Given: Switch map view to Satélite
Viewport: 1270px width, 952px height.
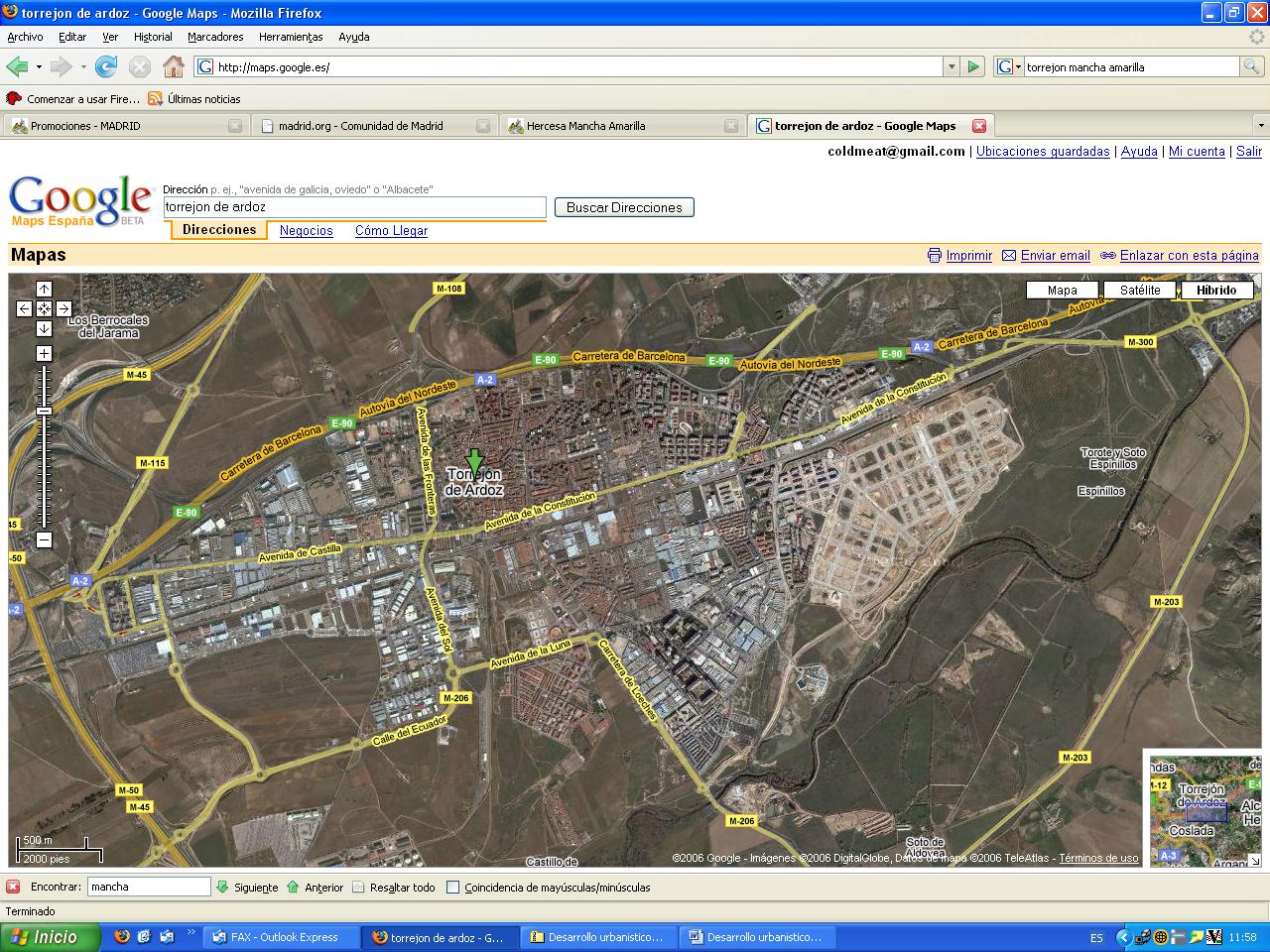Looking at the screenshot, I should tap(1139, 290).
